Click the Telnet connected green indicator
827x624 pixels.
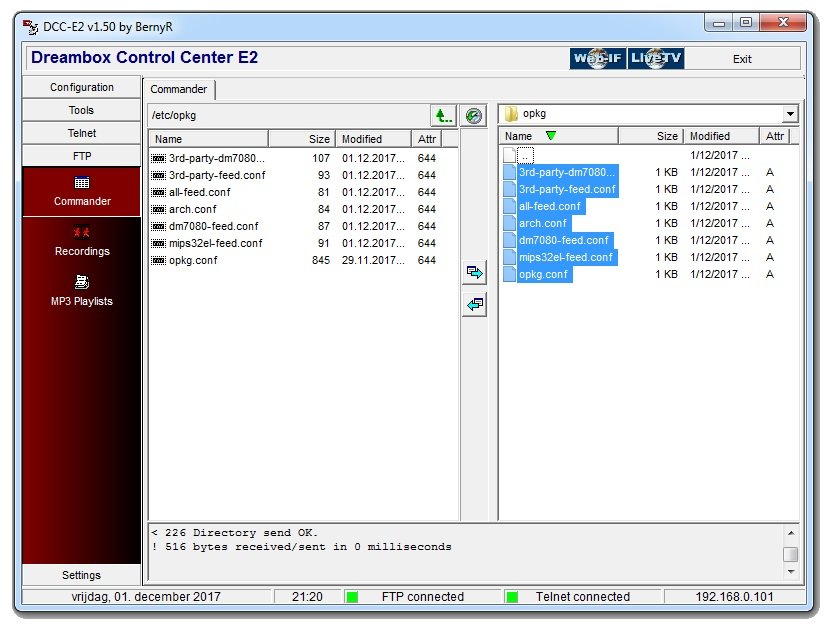(x=512, y=597)
